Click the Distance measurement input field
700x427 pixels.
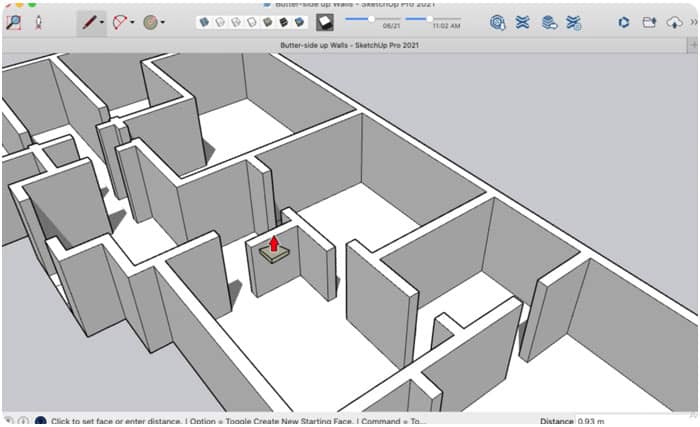pos(634,421)
